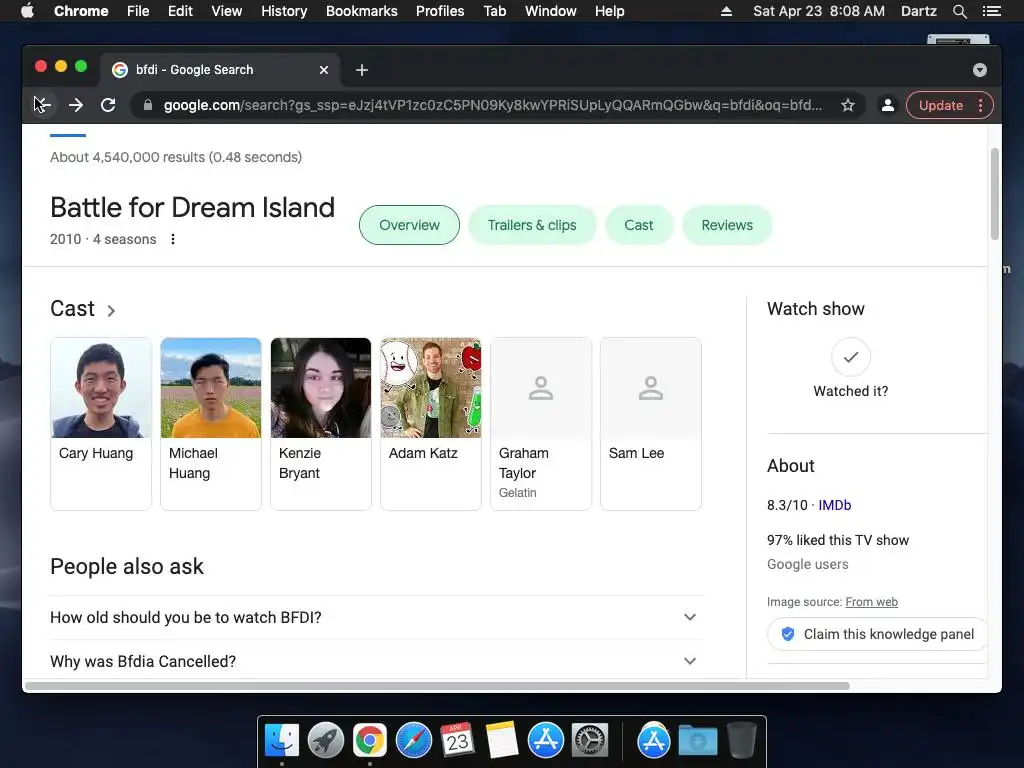Open the Profiles menu

pos(440,11)
